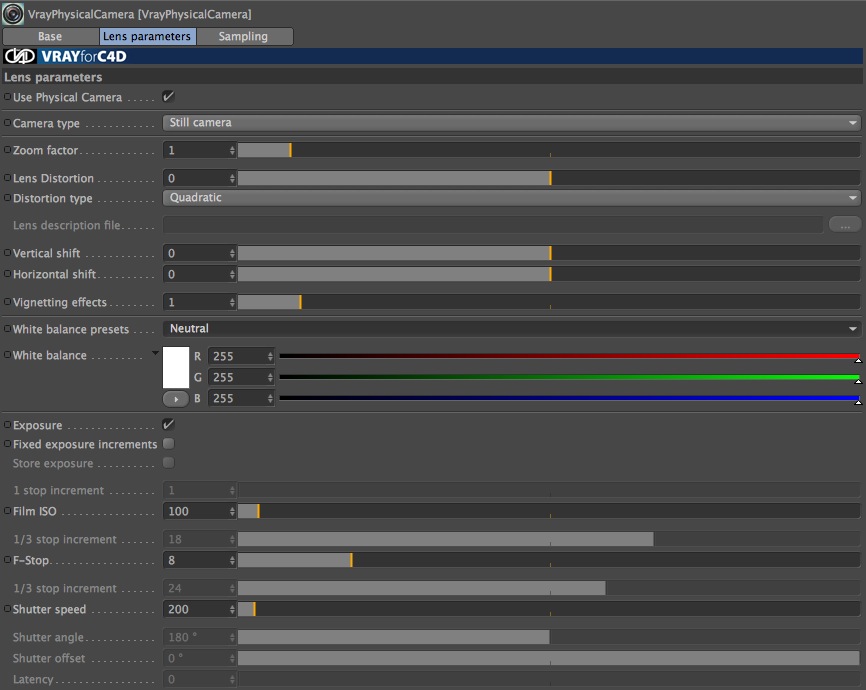866x690 pixels.
Task: Open White balance presets Neutral dropdown
Action: 511,329
